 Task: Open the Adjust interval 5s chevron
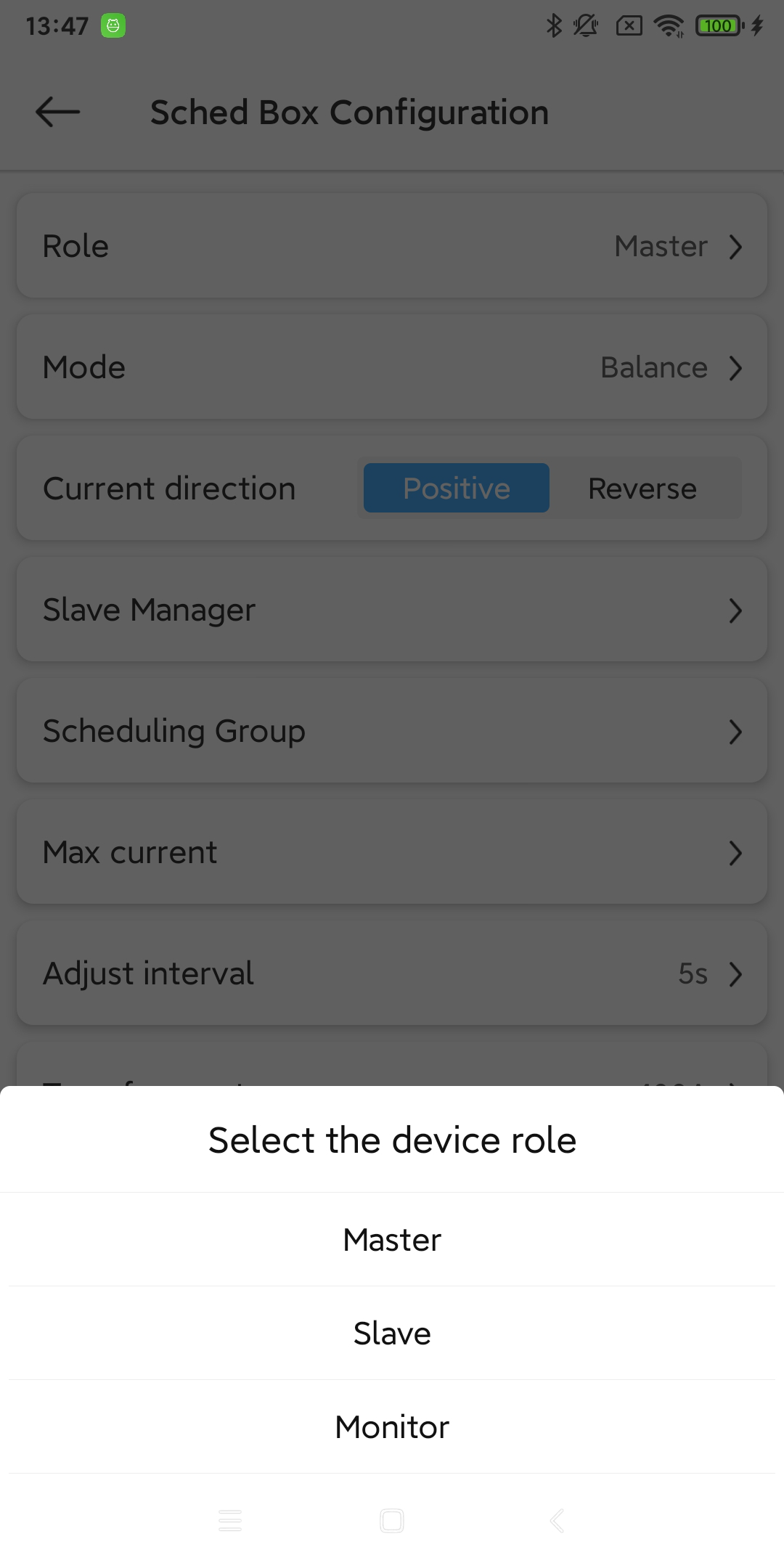point(735,974)
